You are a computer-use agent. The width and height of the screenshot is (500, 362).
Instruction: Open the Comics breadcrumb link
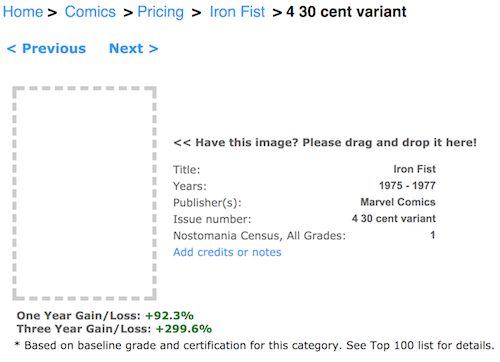pos(90,12)
